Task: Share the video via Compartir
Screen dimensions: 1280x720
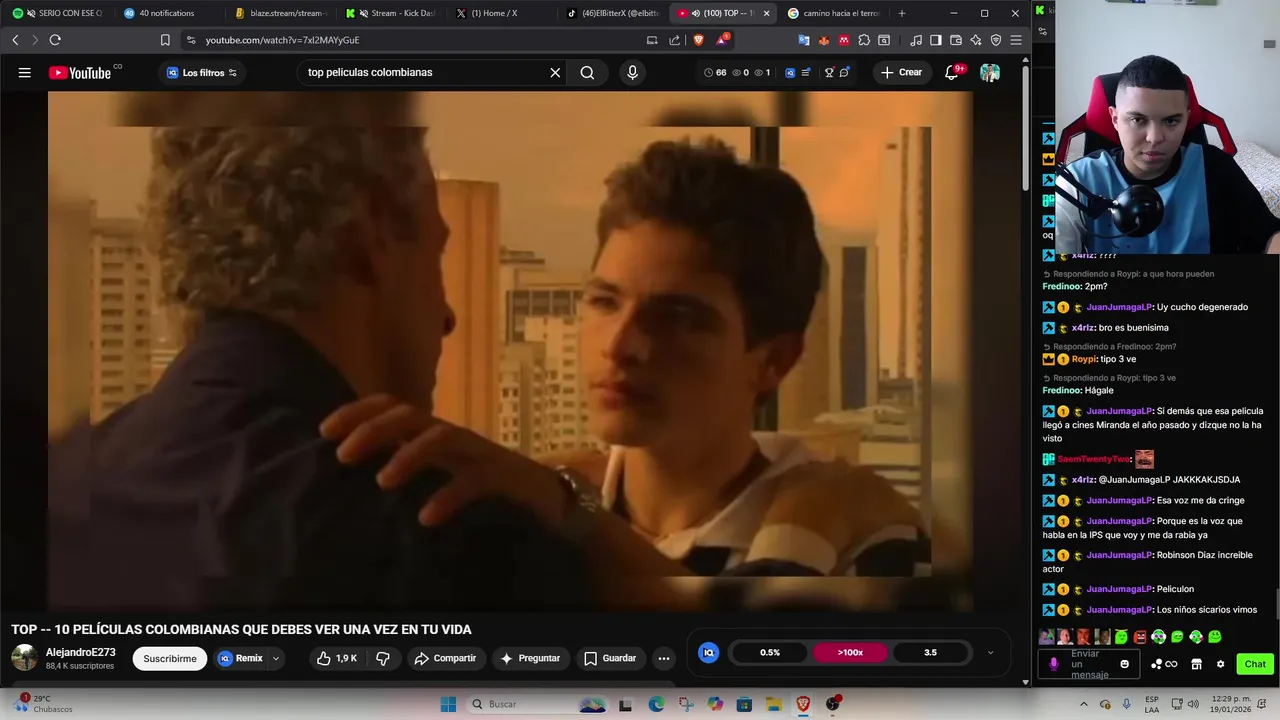Action: click(445, 658)
